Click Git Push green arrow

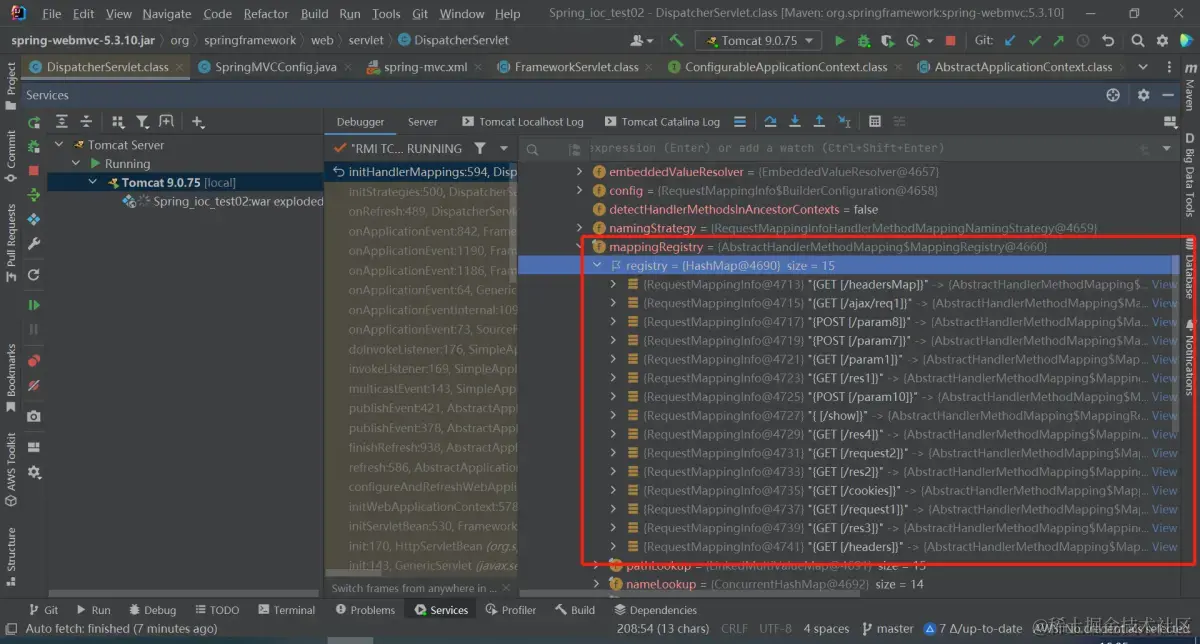click(x=1057, y=41)
